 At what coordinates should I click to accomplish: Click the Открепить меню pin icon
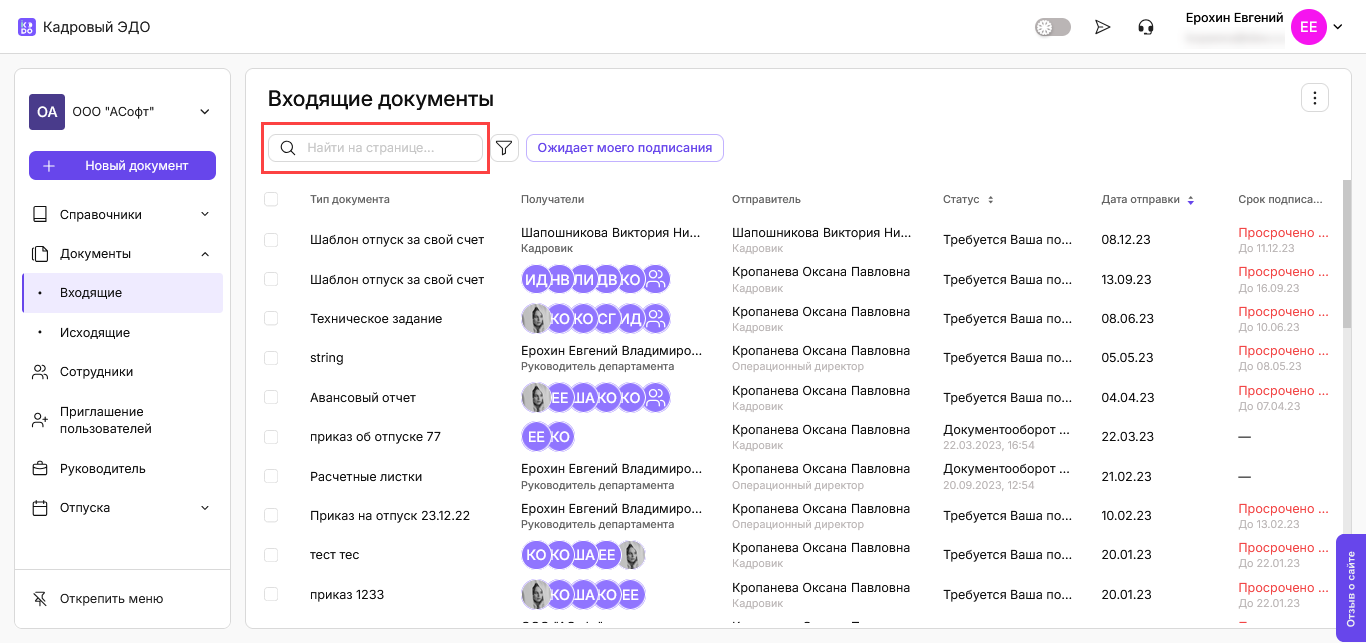click(x=40, y=599)
